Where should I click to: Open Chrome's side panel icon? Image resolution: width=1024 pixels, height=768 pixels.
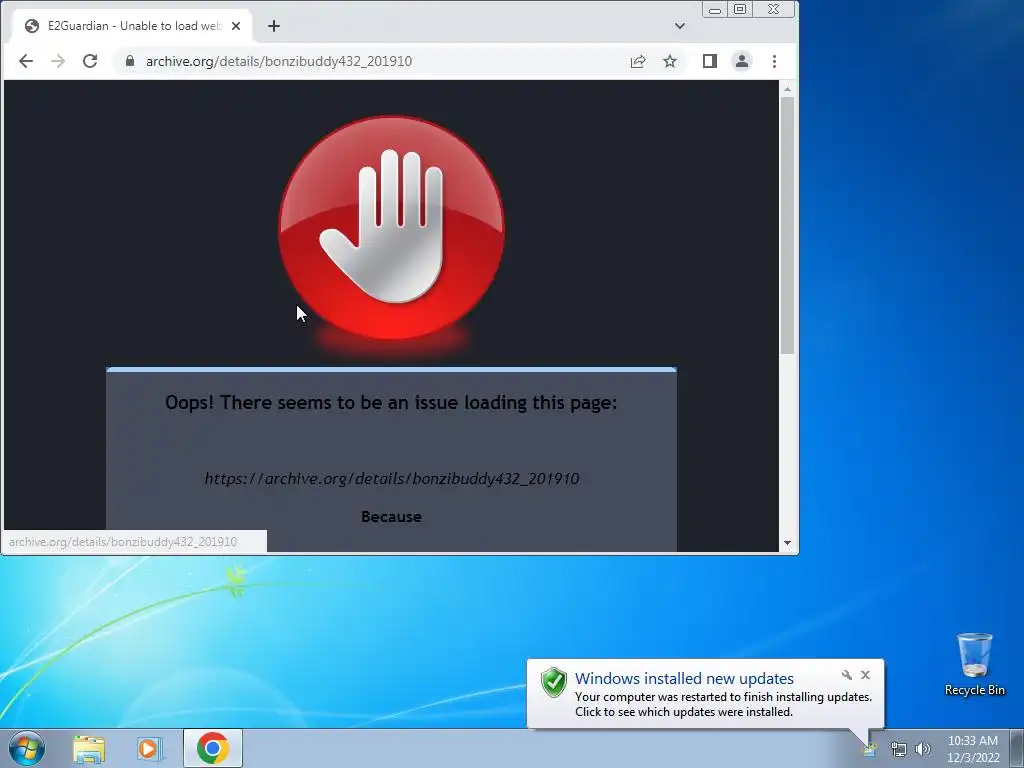click(x=710, y=61)
